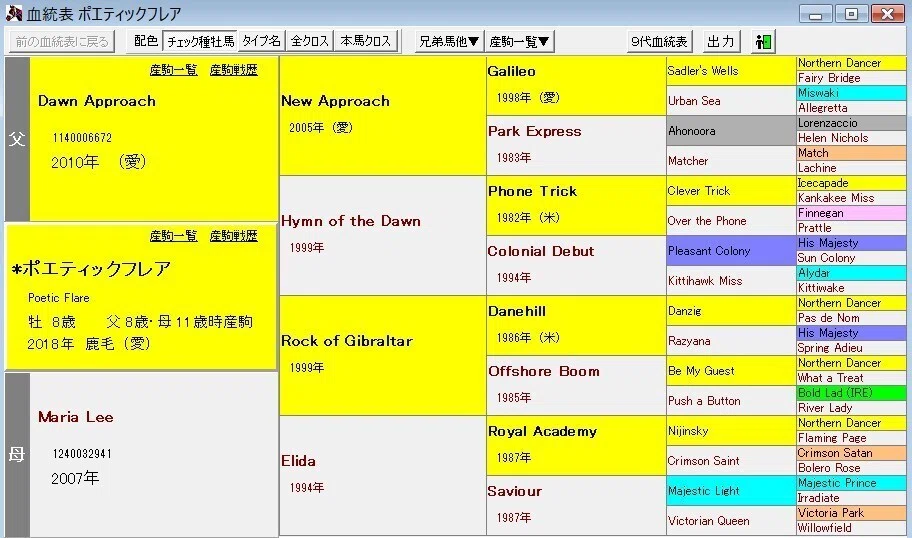Click the green person icon in toolbar
Screen dimensions: 912x538
[763, 41]
